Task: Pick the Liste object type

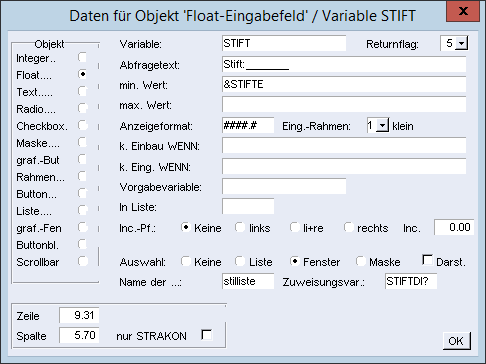Action: coord(83,210)
